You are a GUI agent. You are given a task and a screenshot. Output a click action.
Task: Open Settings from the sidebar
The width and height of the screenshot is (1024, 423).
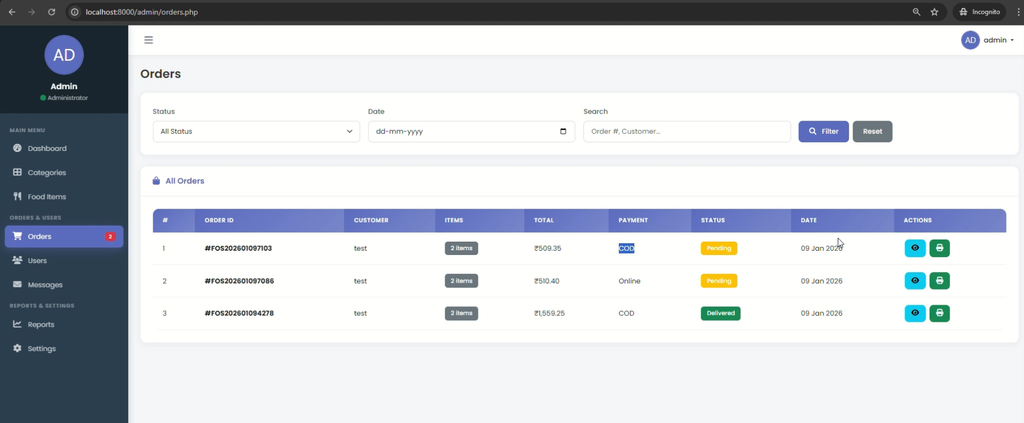(x=64, y=349)
